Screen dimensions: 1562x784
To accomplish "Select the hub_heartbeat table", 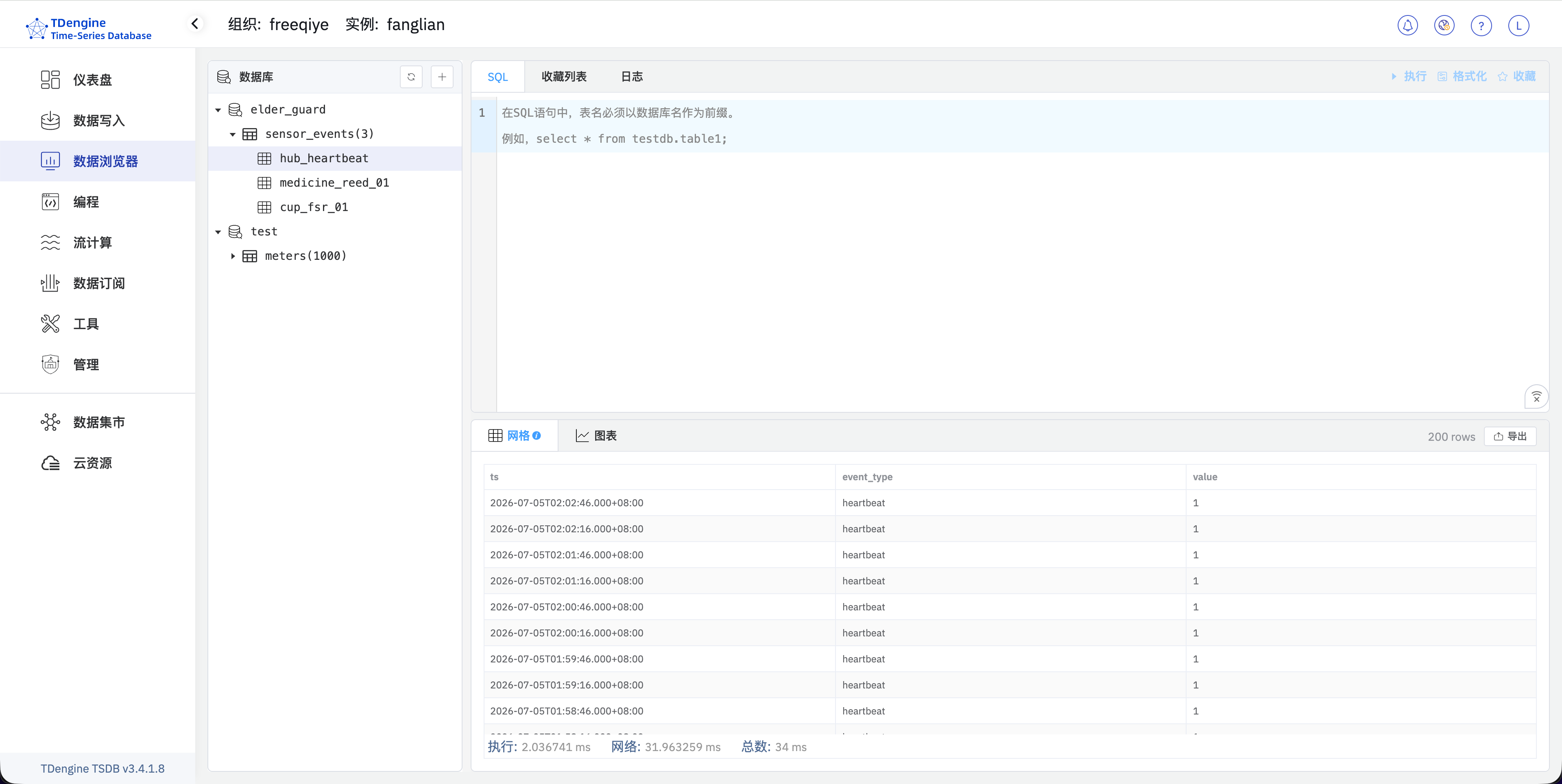I will [335, 158].
